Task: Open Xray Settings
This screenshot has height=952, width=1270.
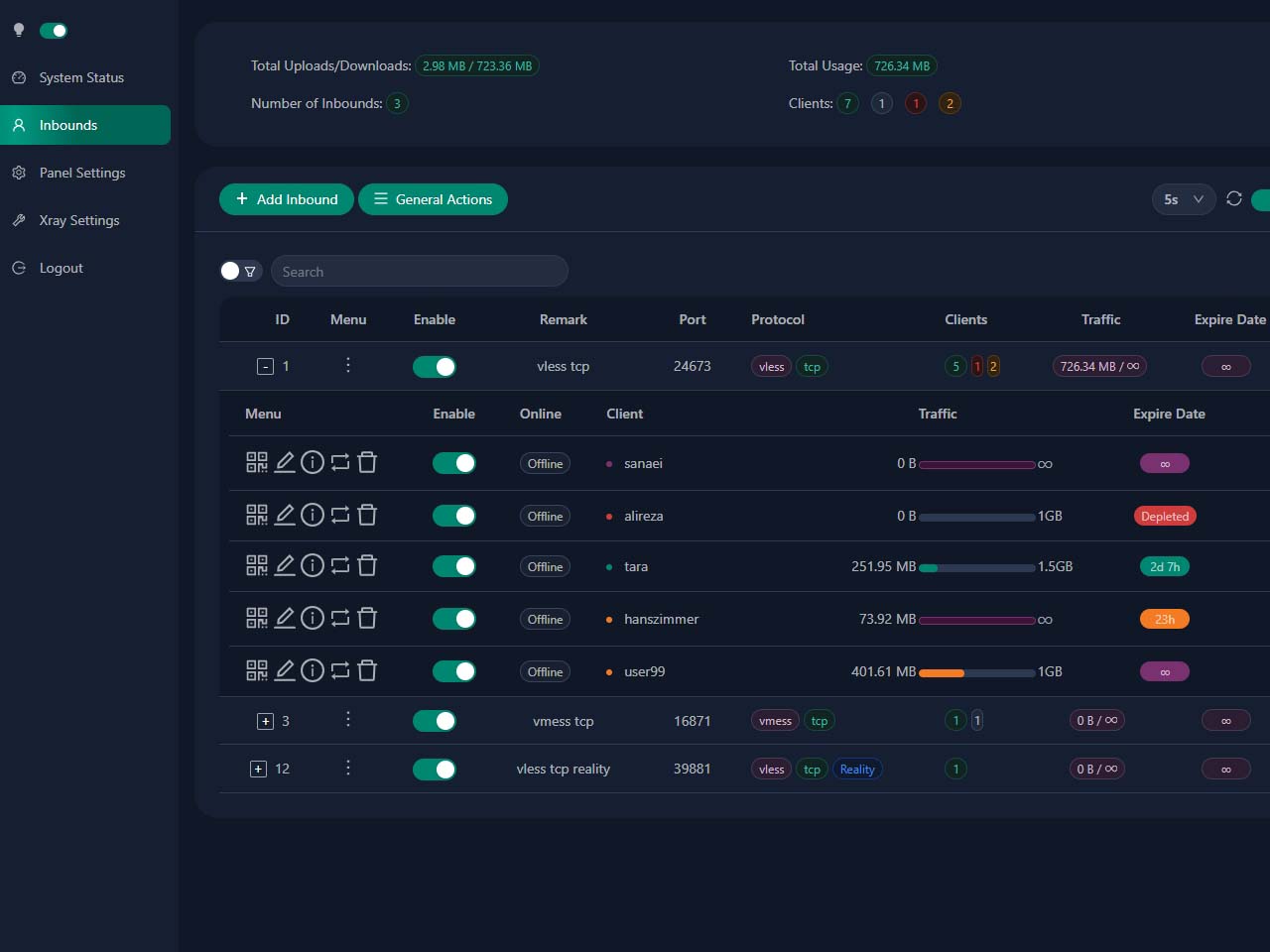Action: point(85,220)
